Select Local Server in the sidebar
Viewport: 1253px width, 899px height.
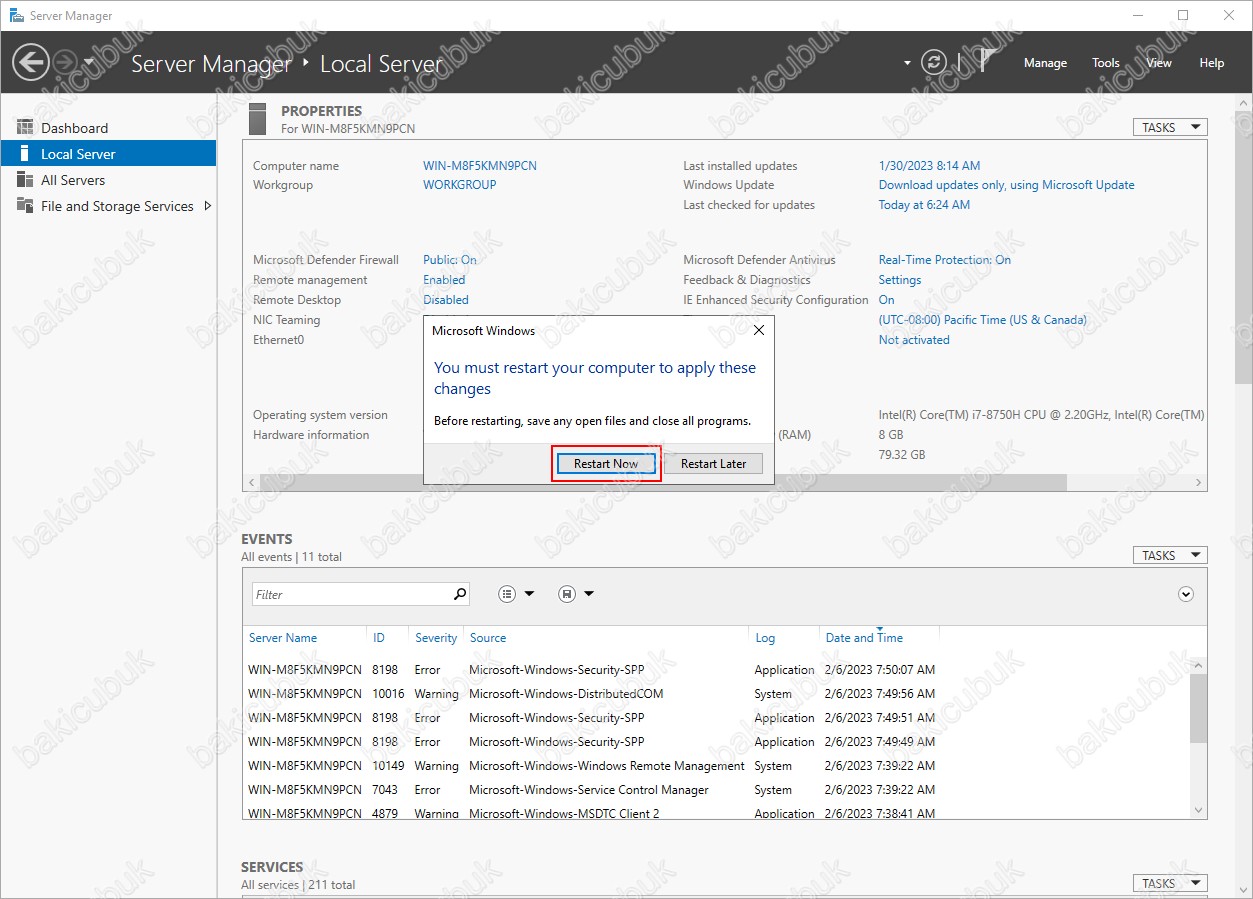coord(108,154)
